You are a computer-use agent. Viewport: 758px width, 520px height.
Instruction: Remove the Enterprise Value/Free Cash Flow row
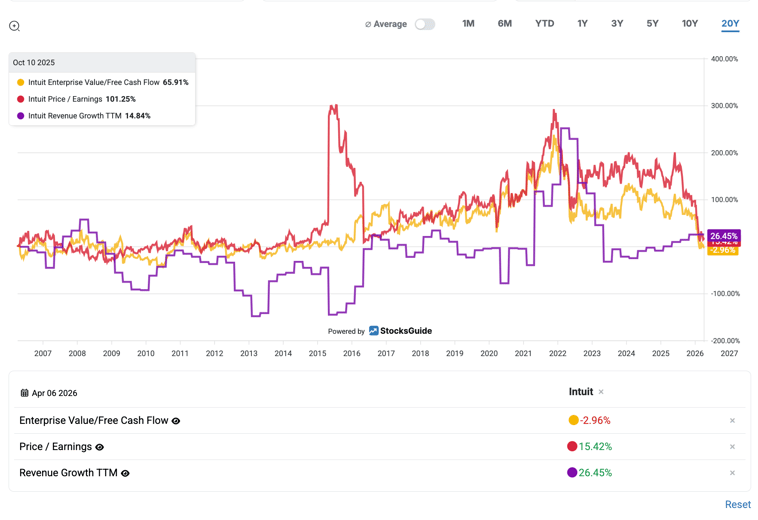click(x=732, y=421)
